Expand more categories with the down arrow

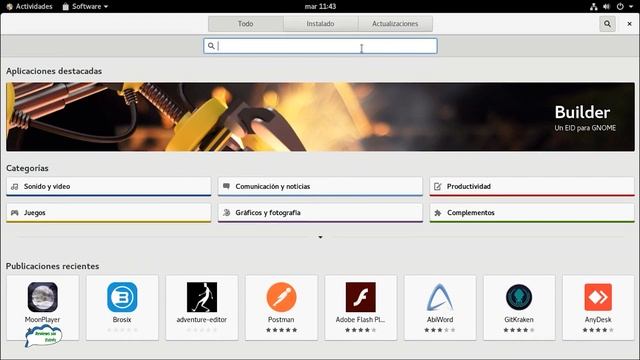tap(320, 237)
